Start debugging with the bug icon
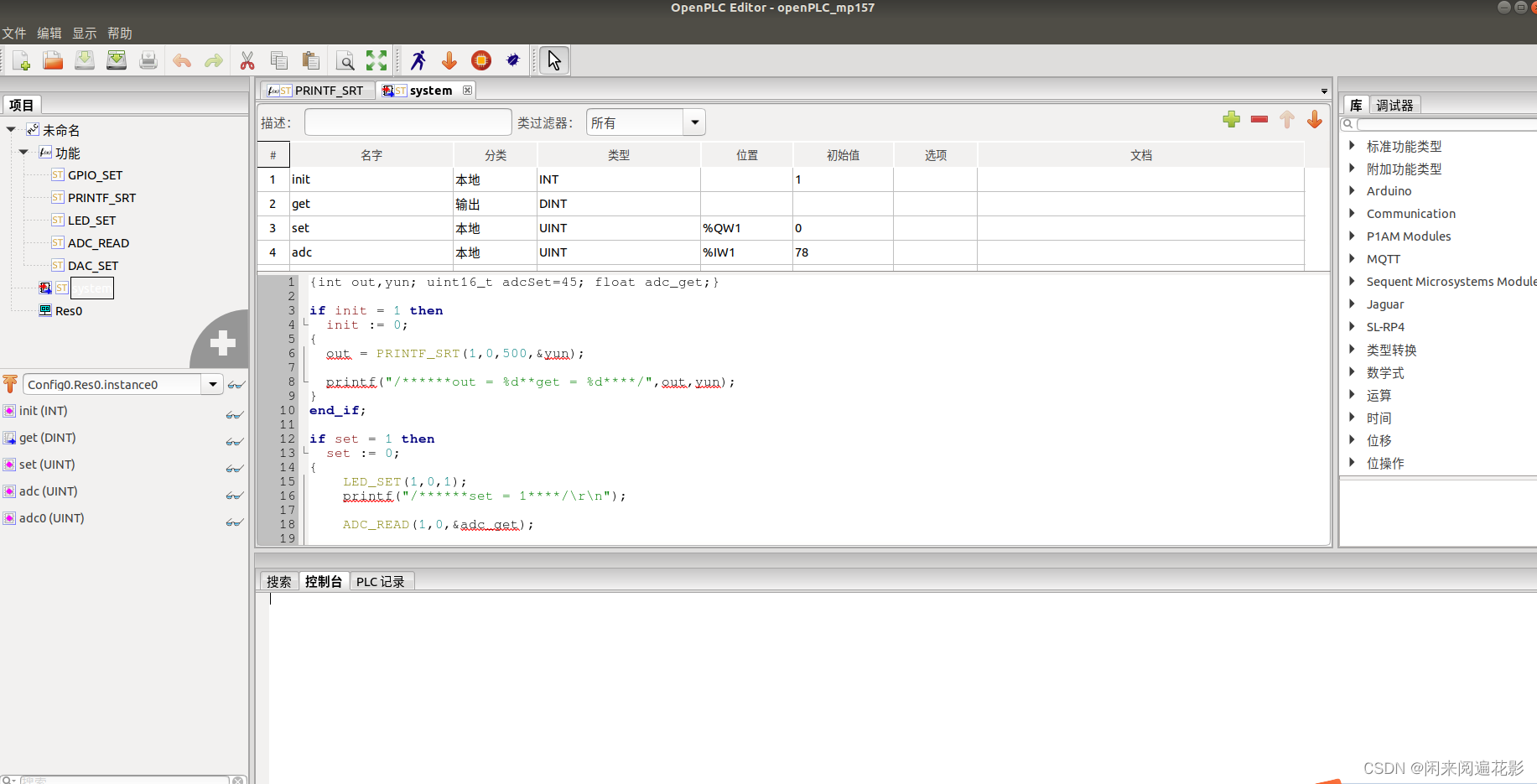Image resolution: width=1537 pixels, height=784 pixels. (x=512, y=60)
